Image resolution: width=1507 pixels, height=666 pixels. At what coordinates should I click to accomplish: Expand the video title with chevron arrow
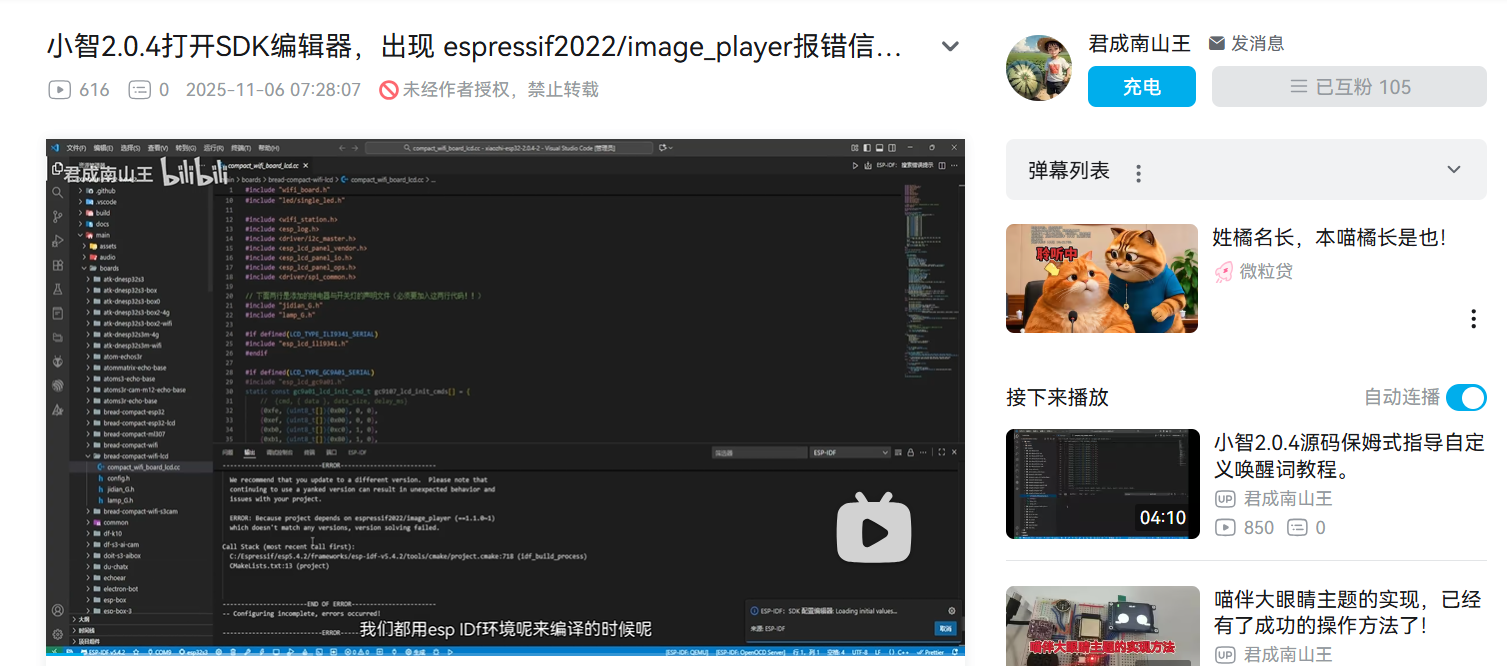950,47
